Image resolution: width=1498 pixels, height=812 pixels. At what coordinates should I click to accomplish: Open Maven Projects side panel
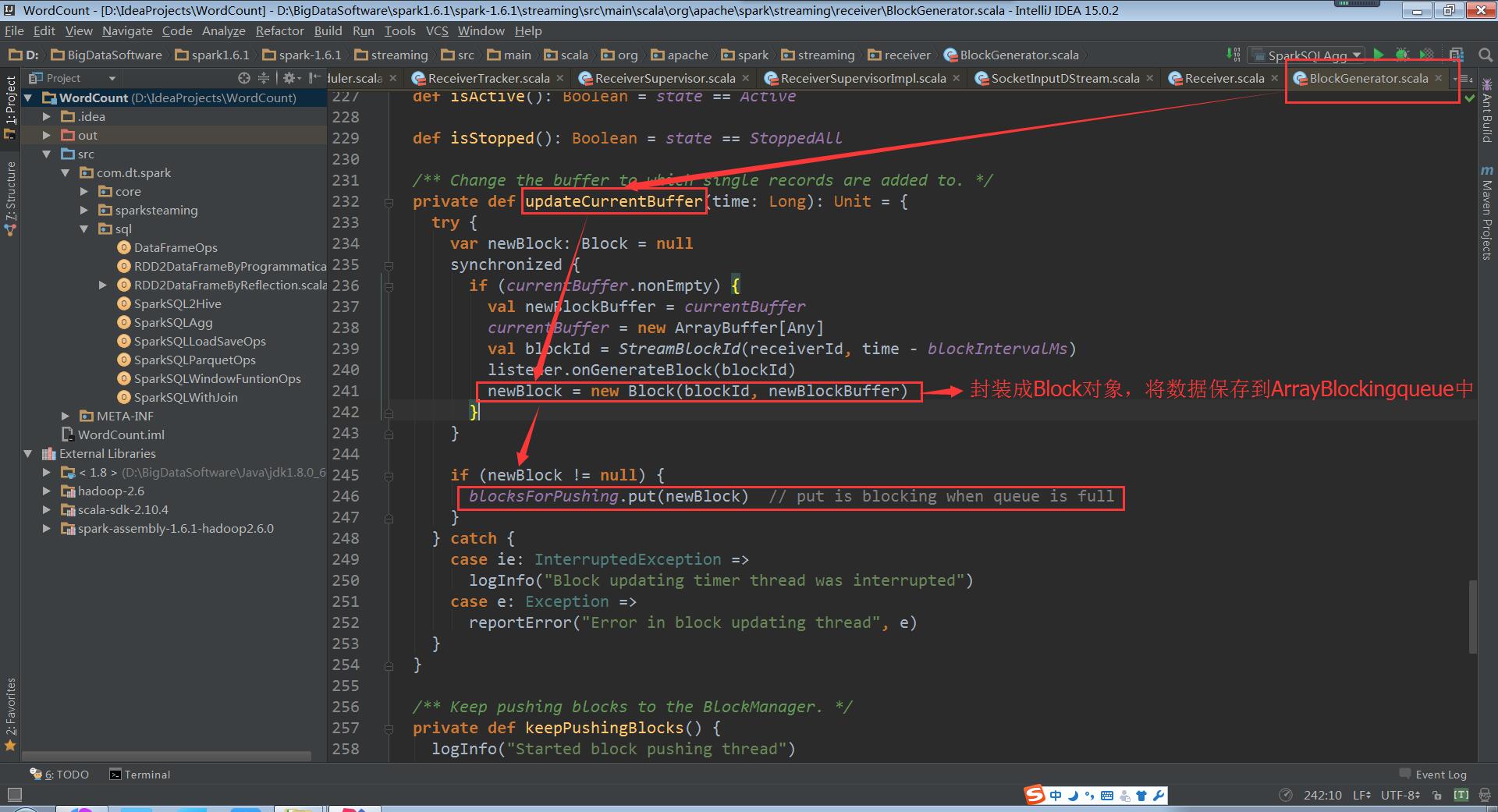[1486, 212]
